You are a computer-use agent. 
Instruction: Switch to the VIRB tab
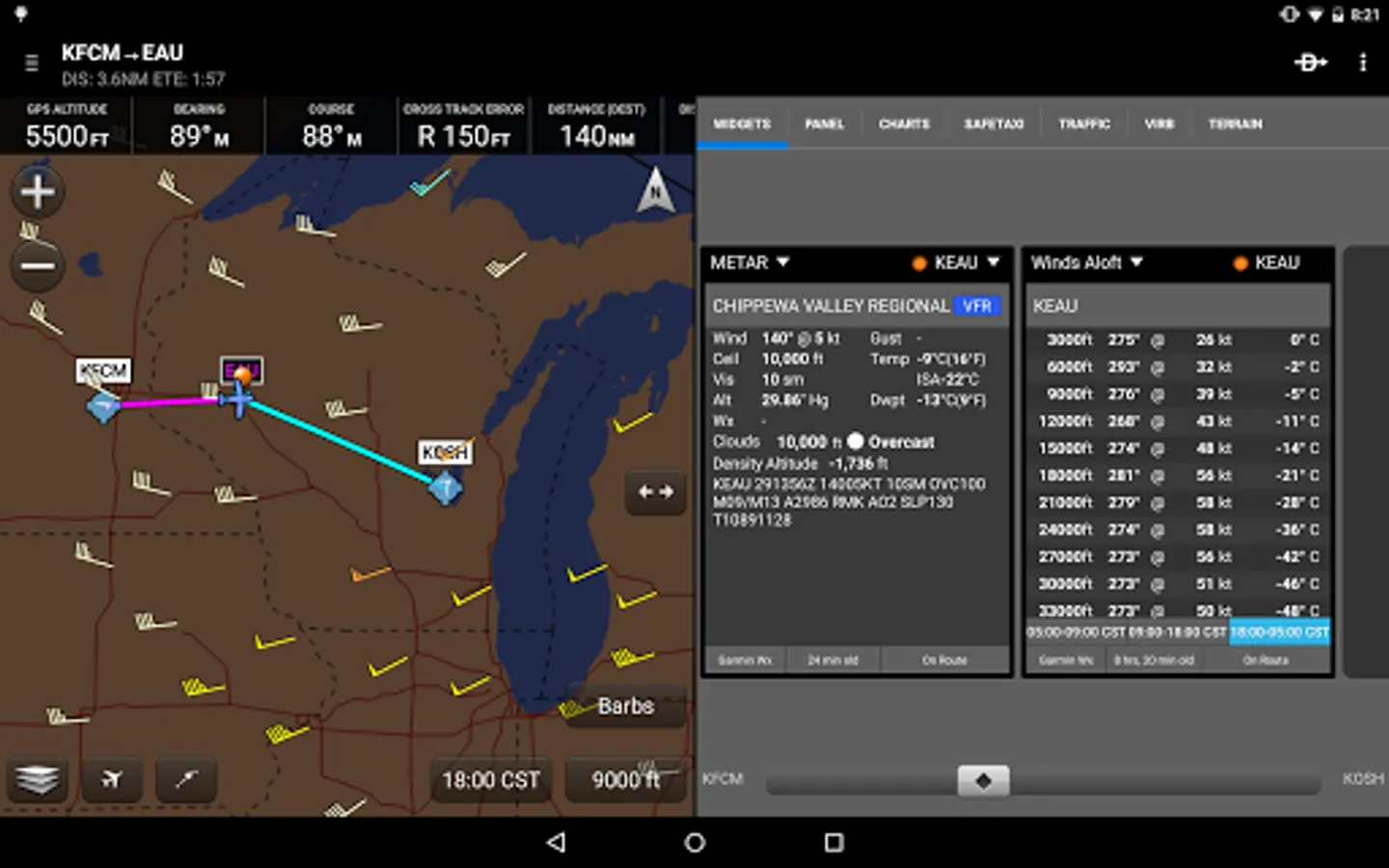[1159, 123]
